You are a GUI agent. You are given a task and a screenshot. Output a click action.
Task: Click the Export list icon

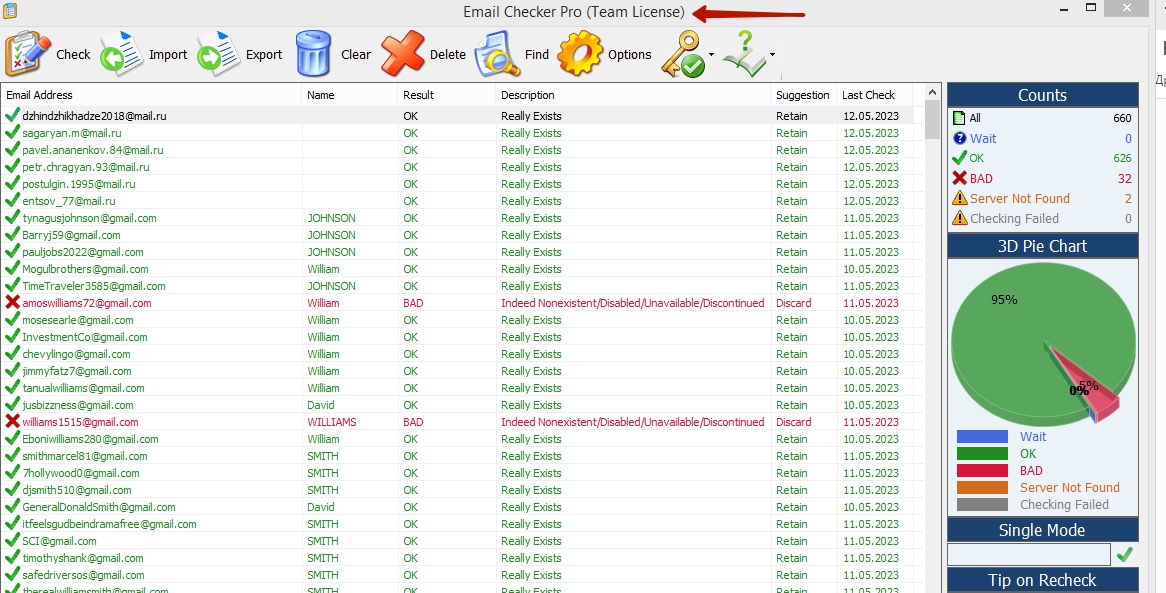tap(219, 54)
